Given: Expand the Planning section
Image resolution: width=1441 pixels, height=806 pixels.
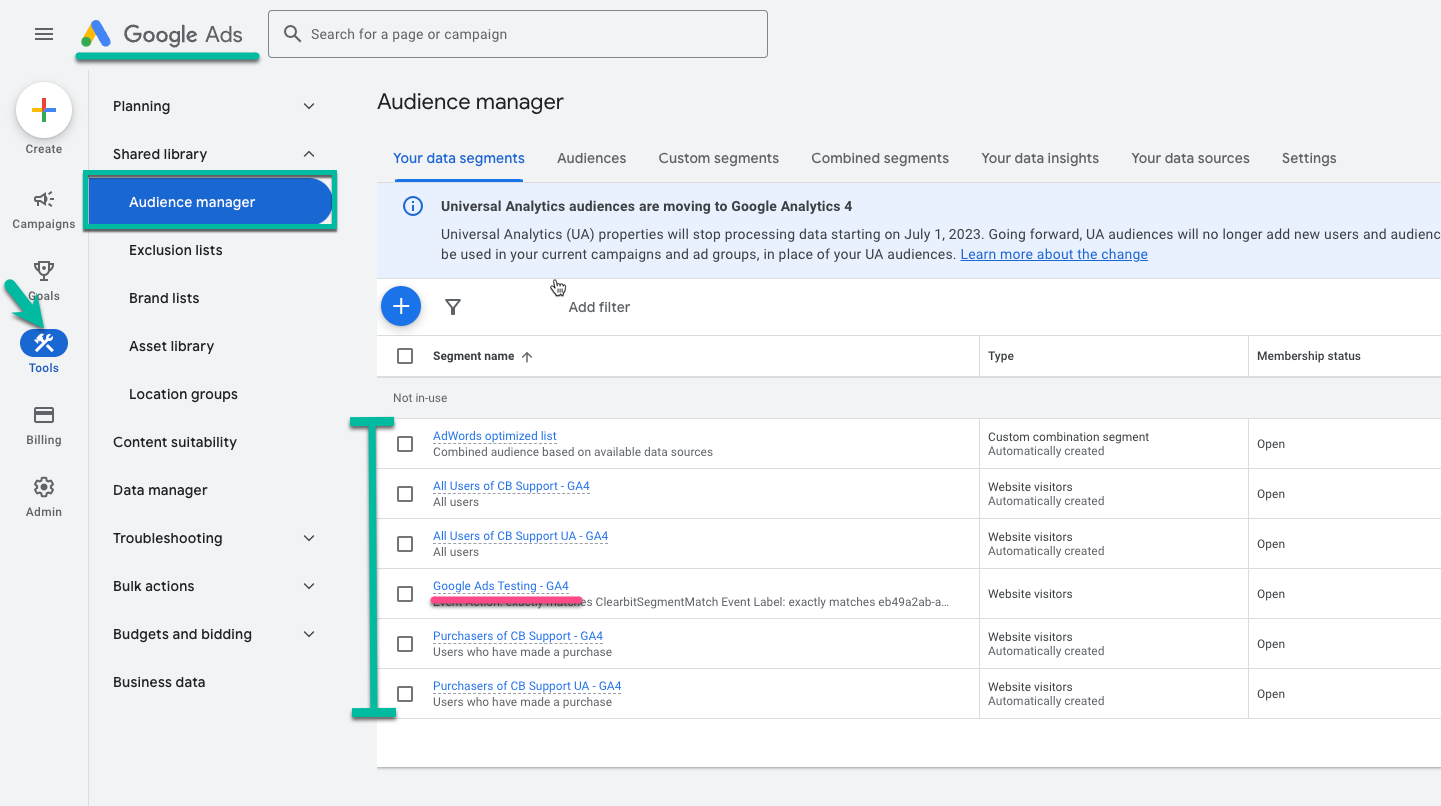Looking at the screenshot, I should pyautogui.click(x=309, y=106).
